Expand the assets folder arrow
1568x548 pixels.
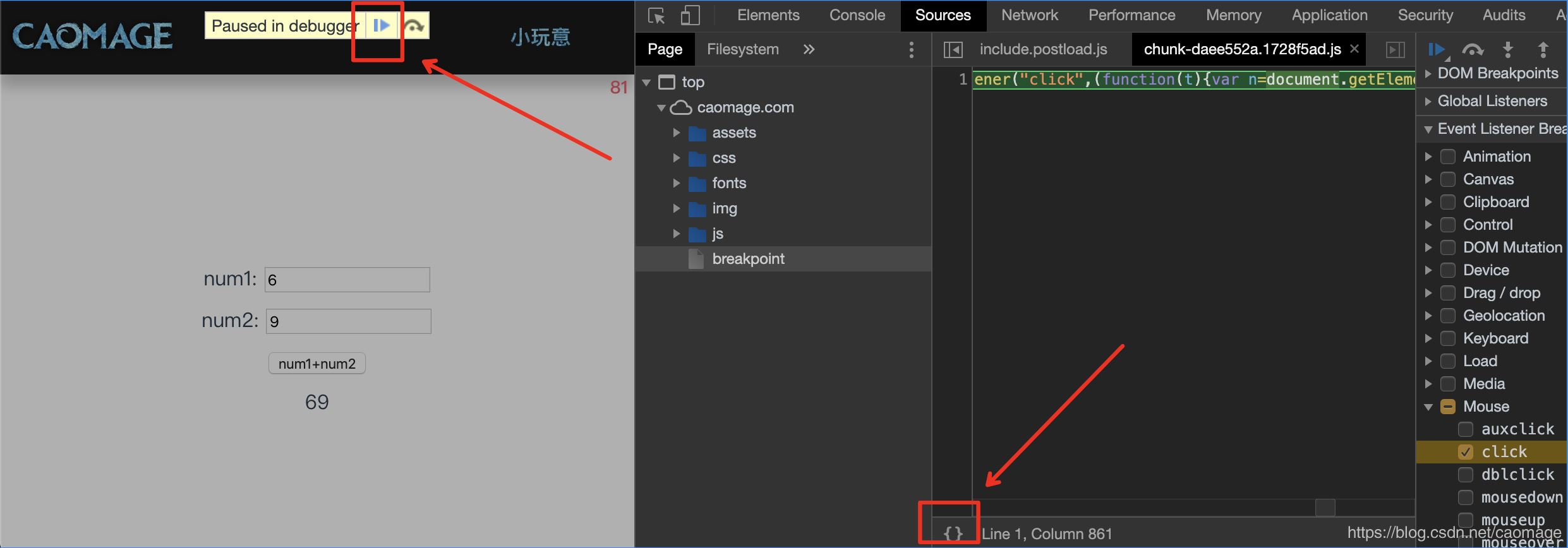(677, 133)
